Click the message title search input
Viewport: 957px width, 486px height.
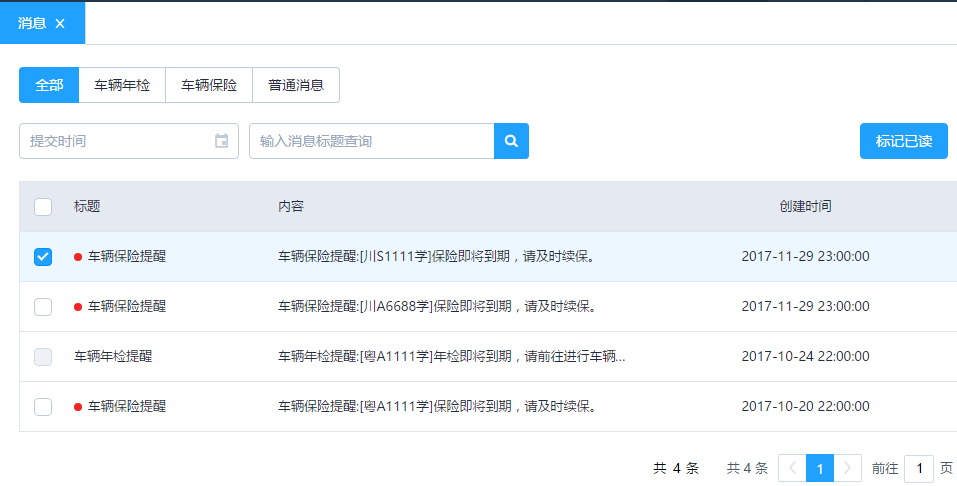[371, 141]
